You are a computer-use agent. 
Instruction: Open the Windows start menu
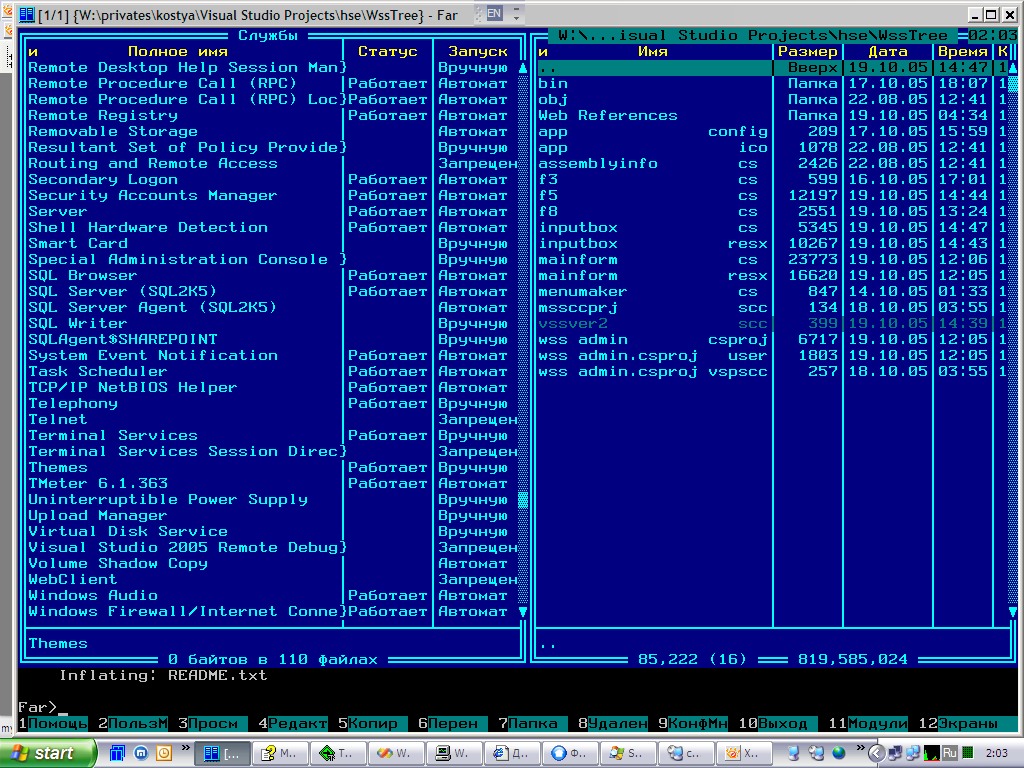(46, 753)
